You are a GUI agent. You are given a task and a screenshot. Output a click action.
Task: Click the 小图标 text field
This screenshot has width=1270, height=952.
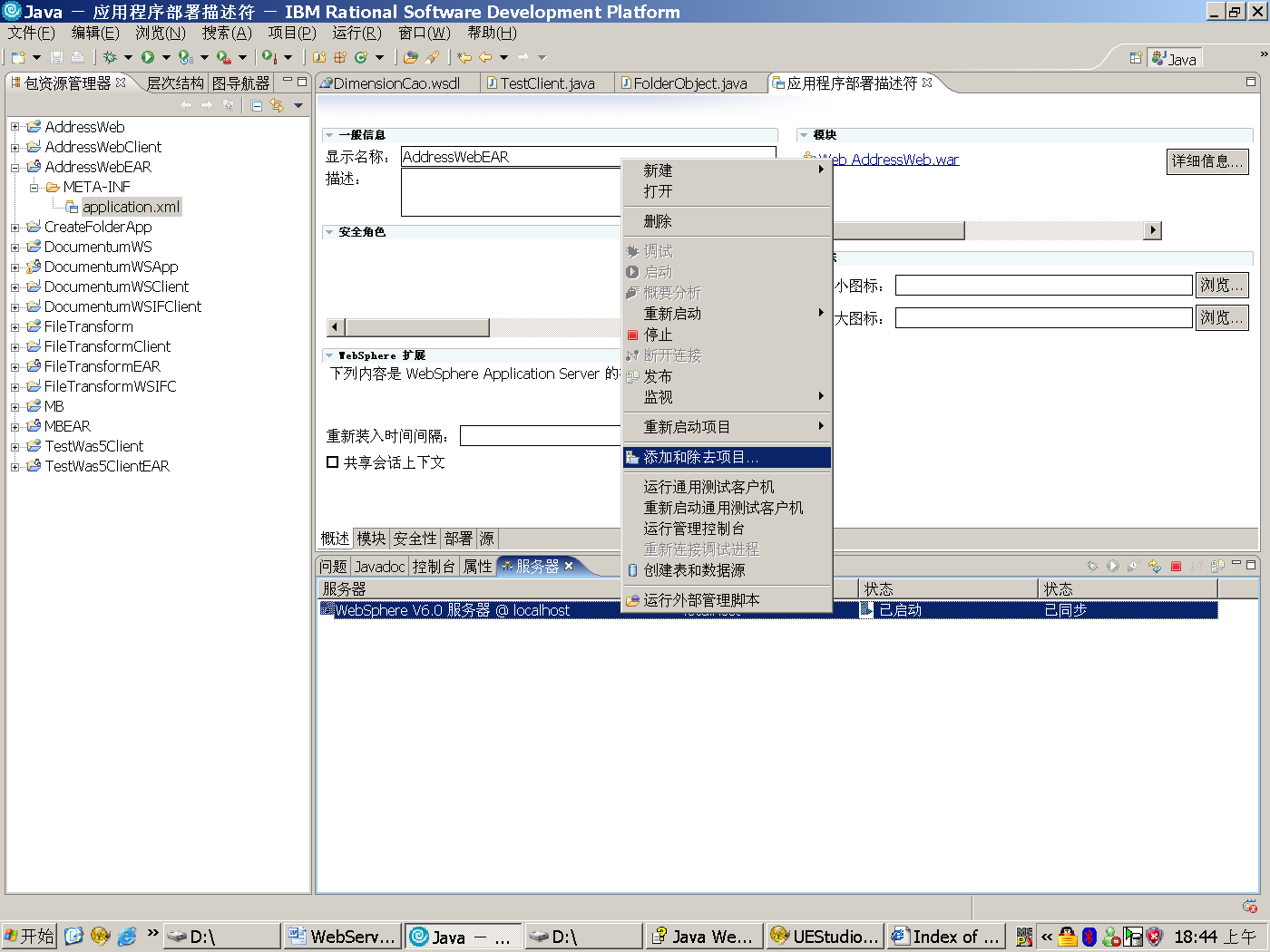(x=1043, y=286)
